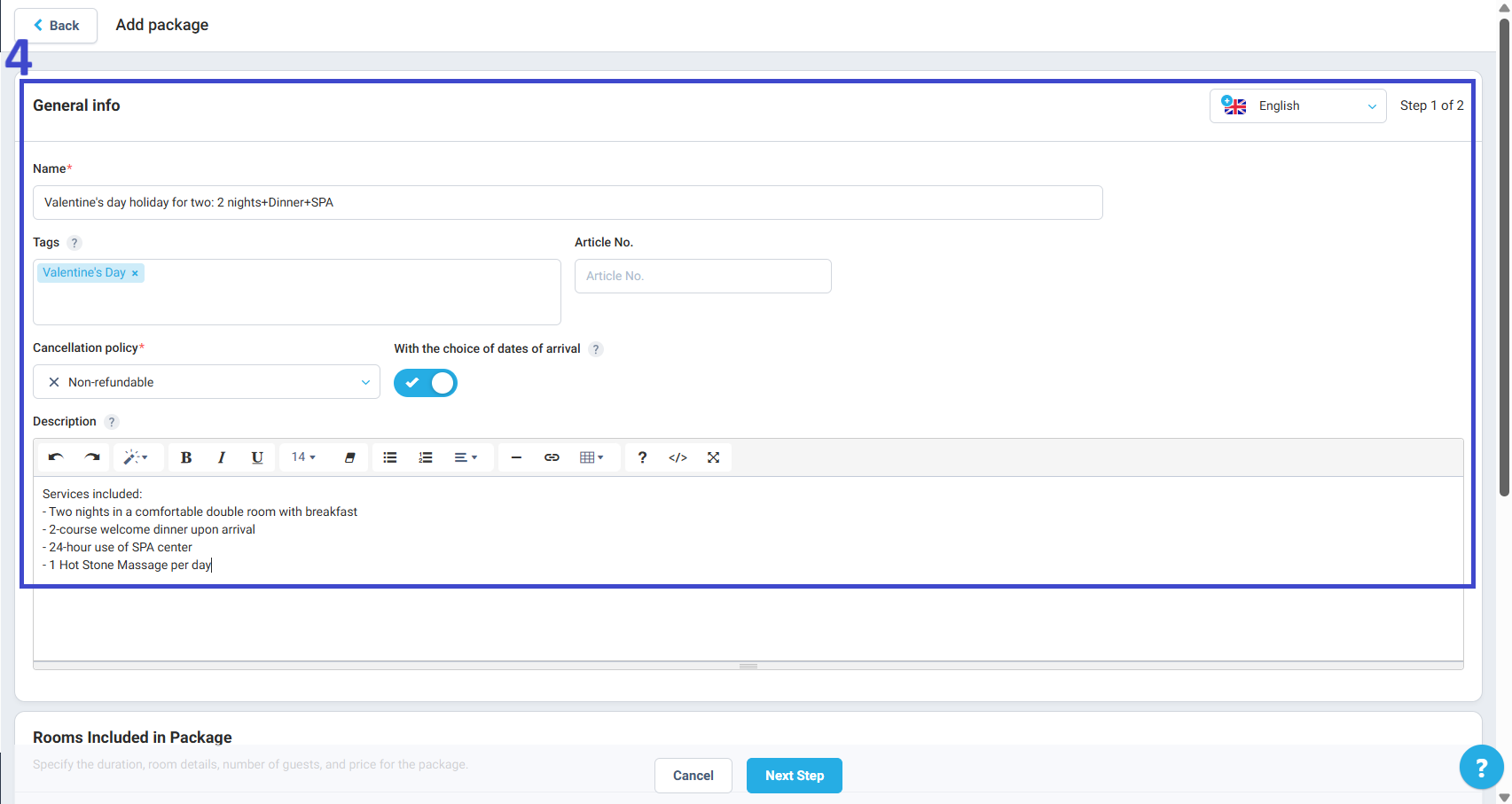Image resolution: width=1512 pixels, height=804 pixels.
Task: Apply underline formatting
Action: point(257,457)
